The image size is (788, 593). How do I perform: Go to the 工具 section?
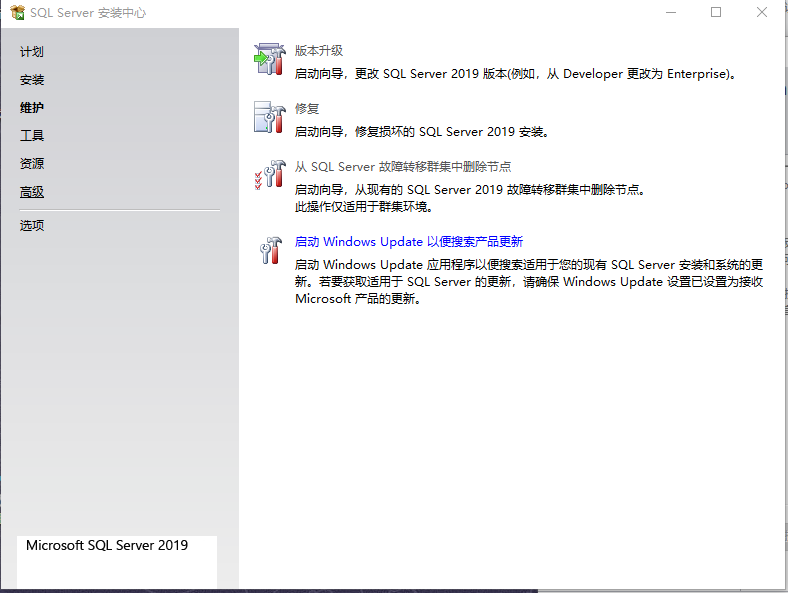tap(32, 136)
